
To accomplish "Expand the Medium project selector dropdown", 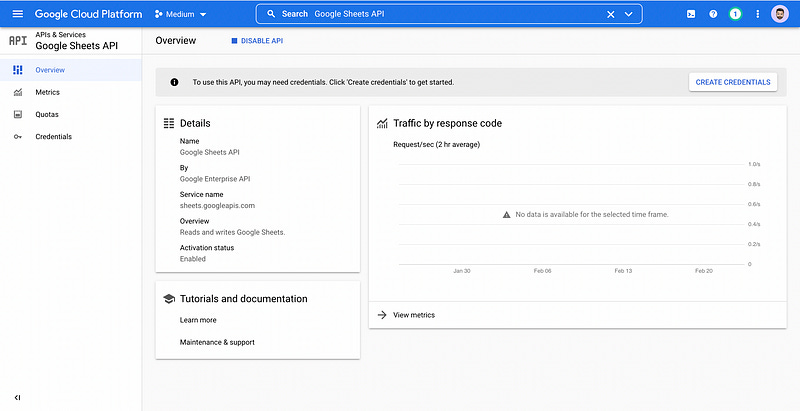I will tap(181, 15).
